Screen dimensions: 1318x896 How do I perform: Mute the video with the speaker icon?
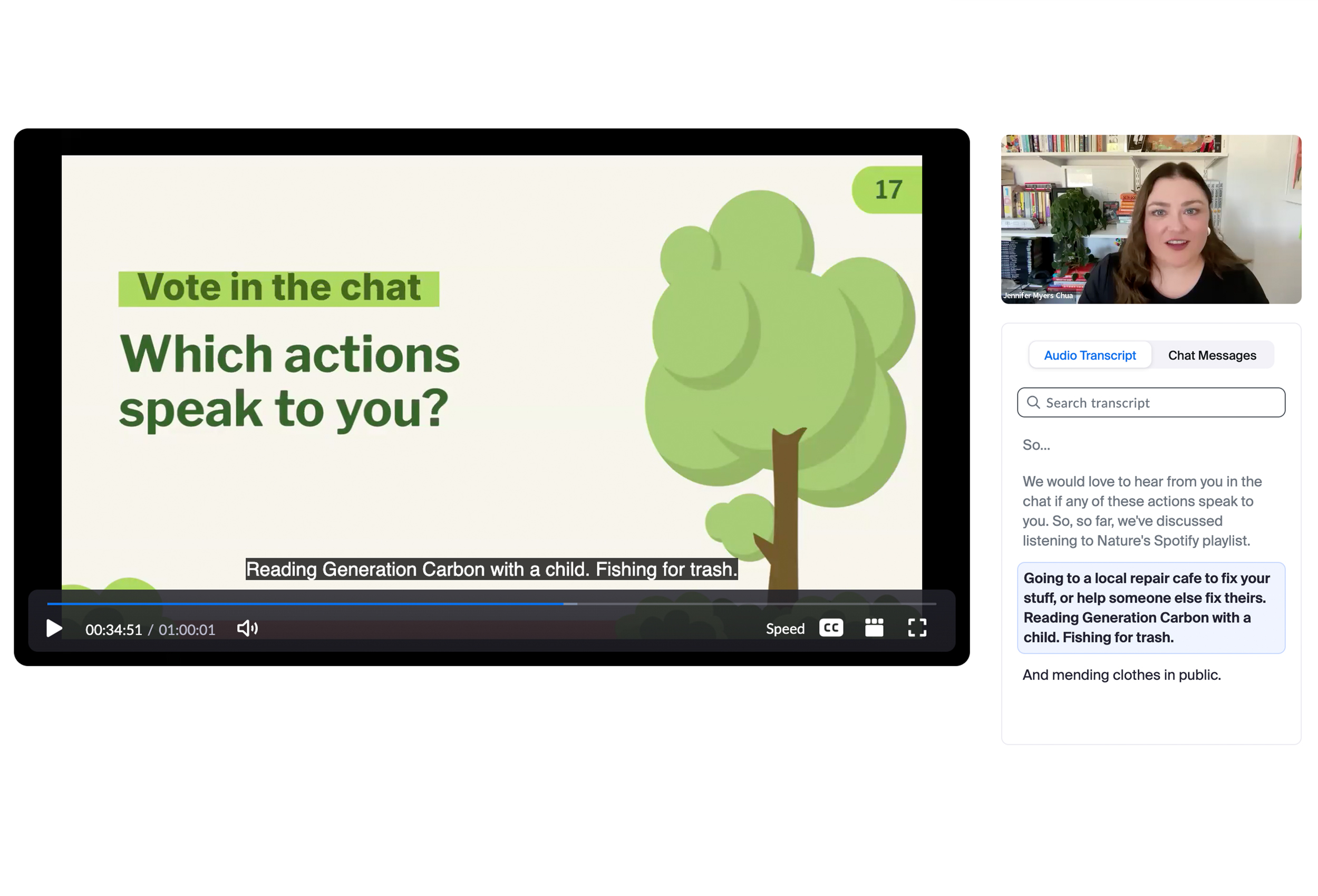click(x=247, y=628)
